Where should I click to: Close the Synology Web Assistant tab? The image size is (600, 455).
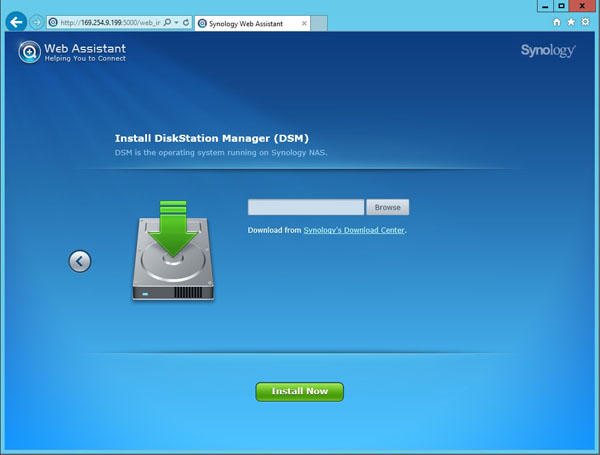point(304,24)
